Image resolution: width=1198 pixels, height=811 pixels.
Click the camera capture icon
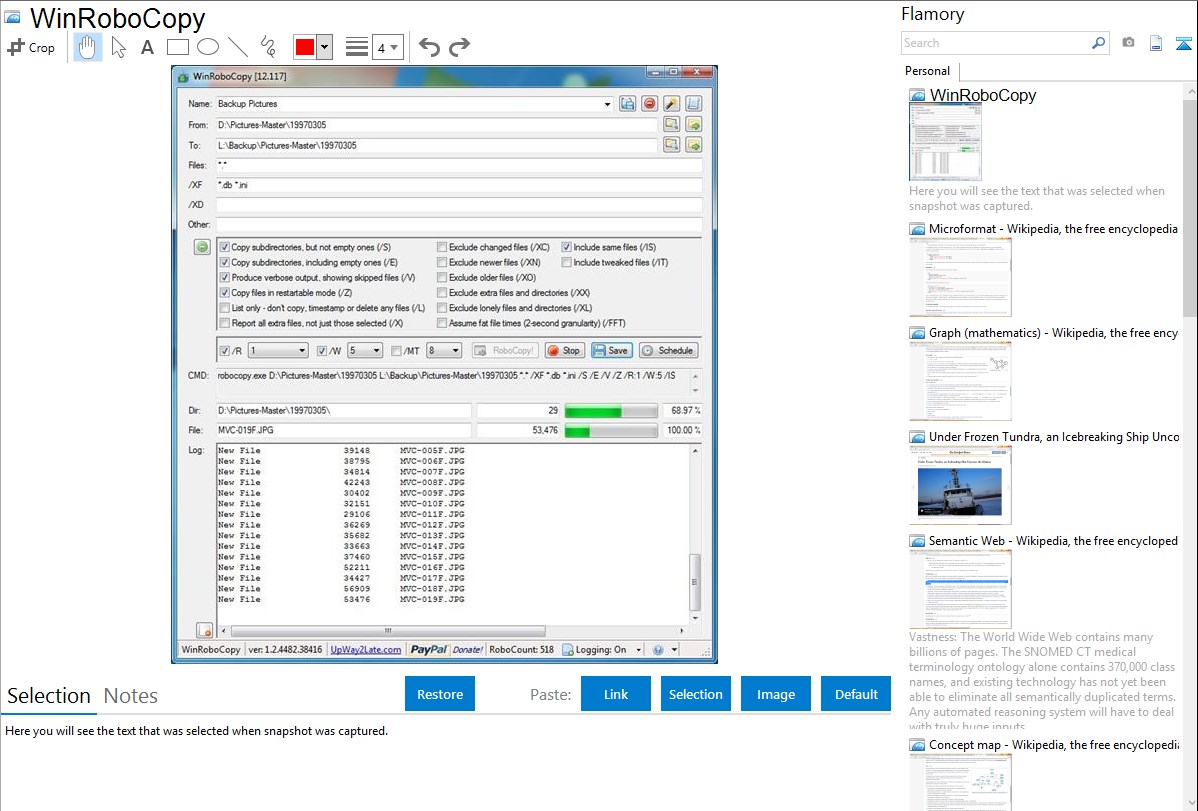[x=1128, y=43]
